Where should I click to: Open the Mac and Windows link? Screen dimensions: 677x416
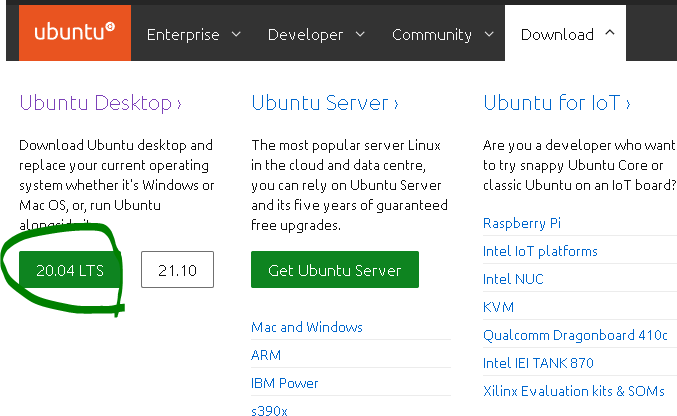pyautogui.click(x=307, y=327)
